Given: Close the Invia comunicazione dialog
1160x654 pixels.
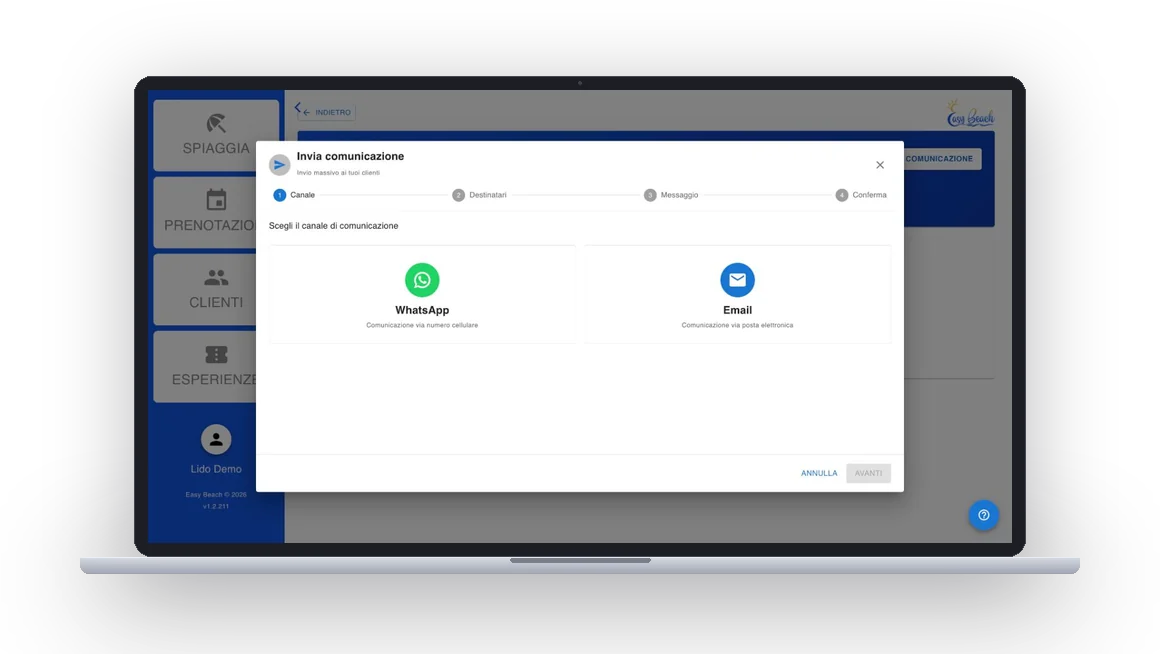Looking at the screenshot, I should (x=880, y=165).
